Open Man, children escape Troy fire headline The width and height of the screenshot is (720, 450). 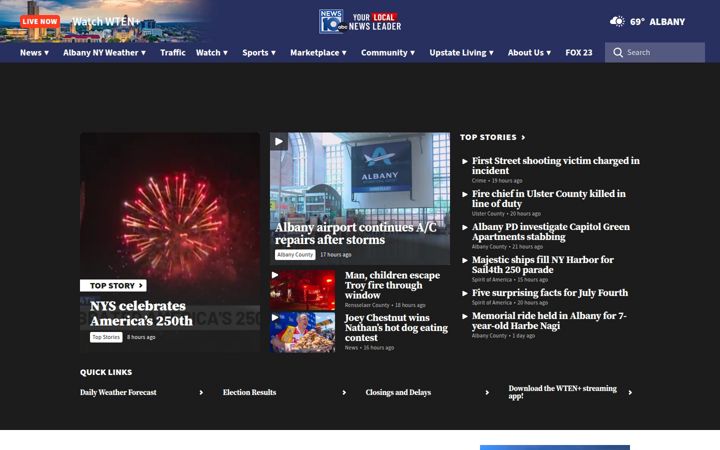[392, 285]
